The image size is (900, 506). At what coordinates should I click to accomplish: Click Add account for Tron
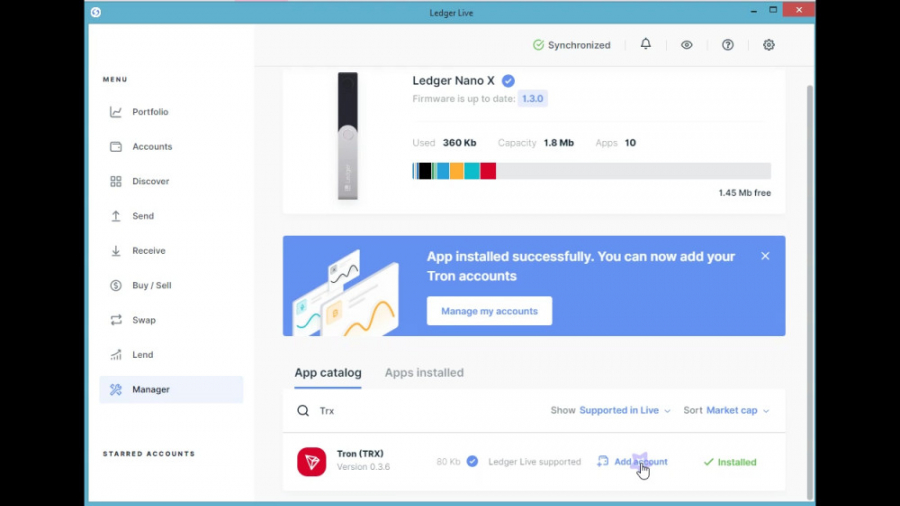pos(633,462)
